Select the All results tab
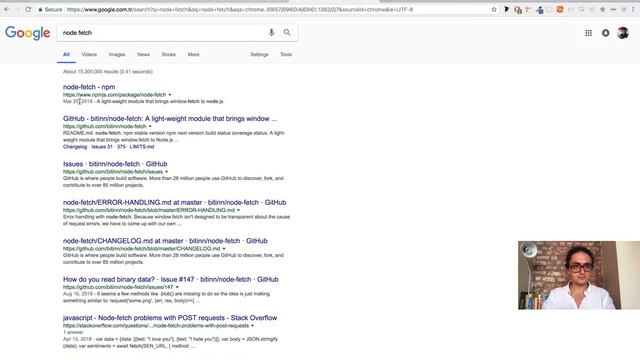640x360 pixels. [x=66, y=54]
